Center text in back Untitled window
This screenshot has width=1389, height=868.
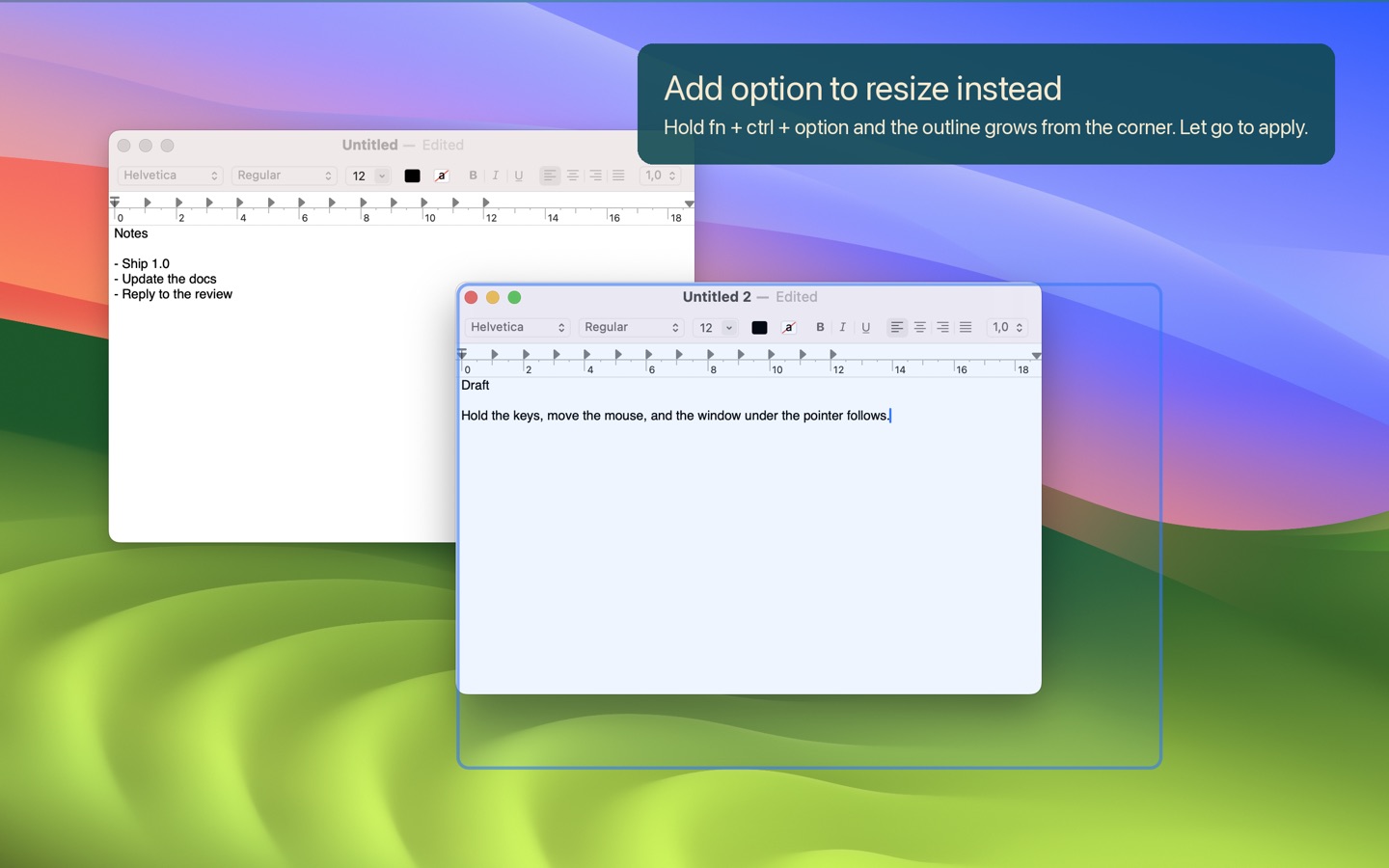pyautogui.click(x=572, y=176)
